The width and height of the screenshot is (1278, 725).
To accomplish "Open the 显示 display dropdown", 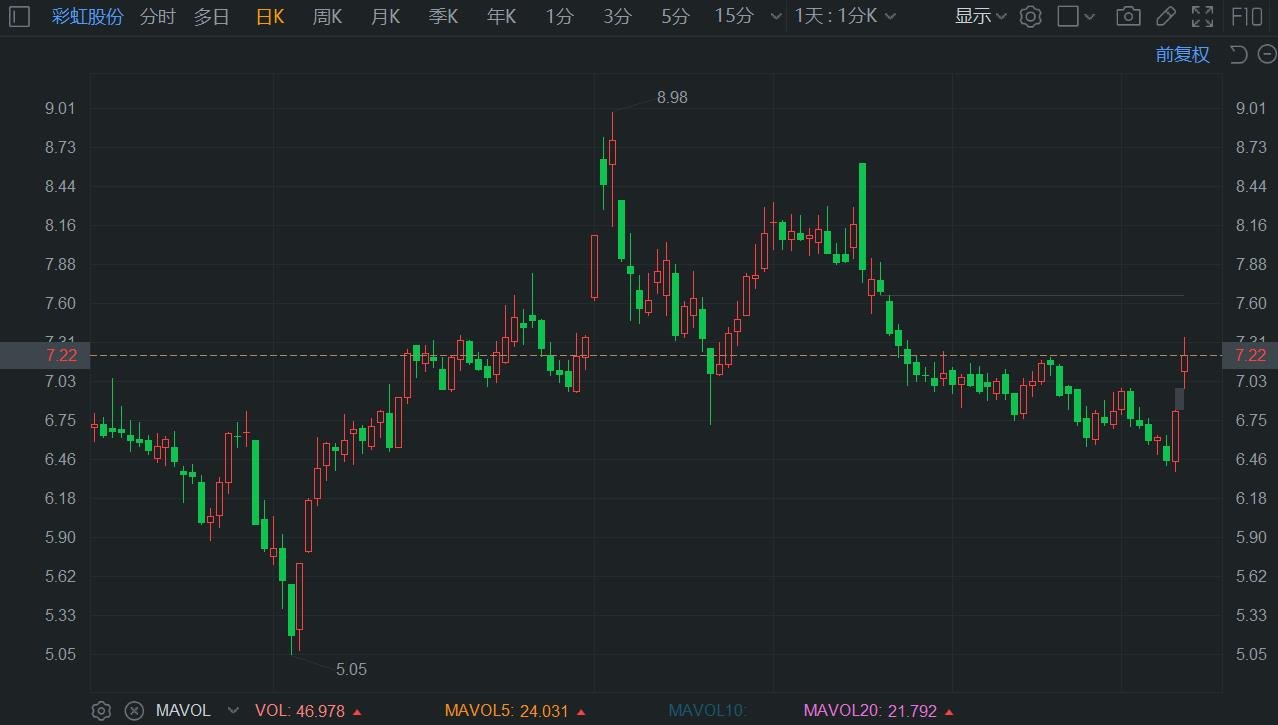I will click(981, 16).
